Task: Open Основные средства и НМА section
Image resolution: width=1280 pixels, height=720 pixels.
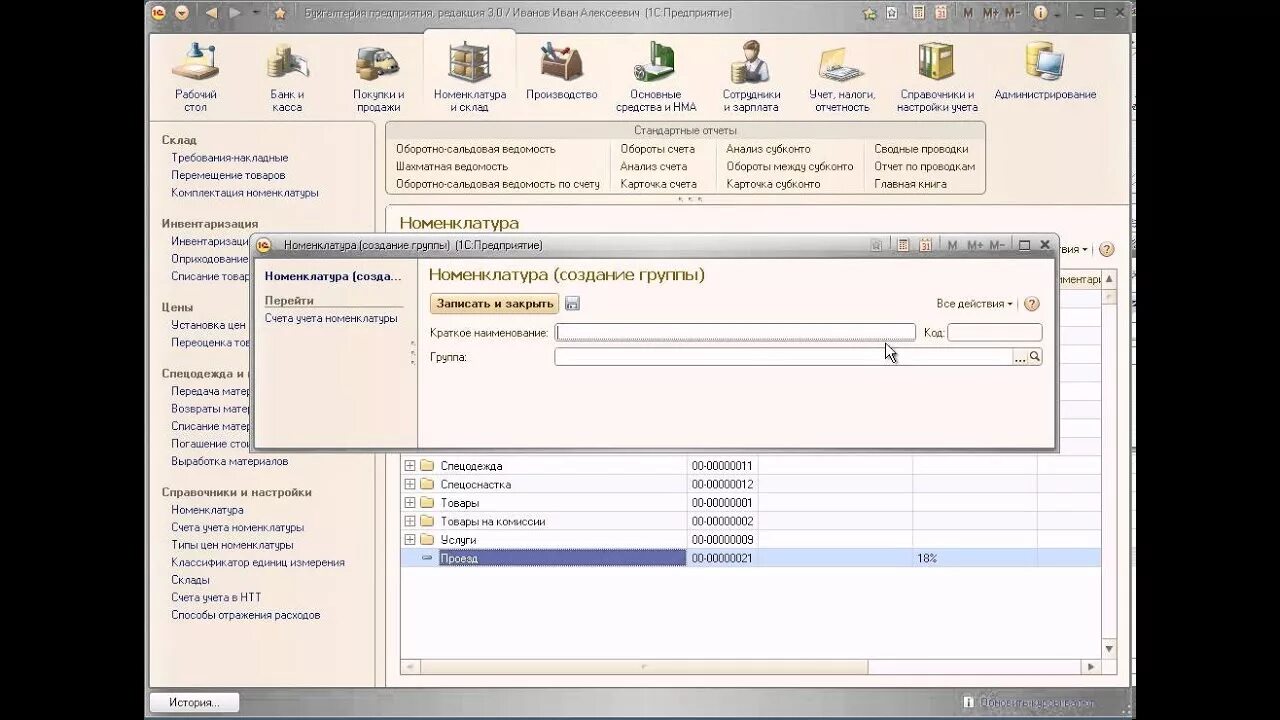Action: (x=656, y=76)
